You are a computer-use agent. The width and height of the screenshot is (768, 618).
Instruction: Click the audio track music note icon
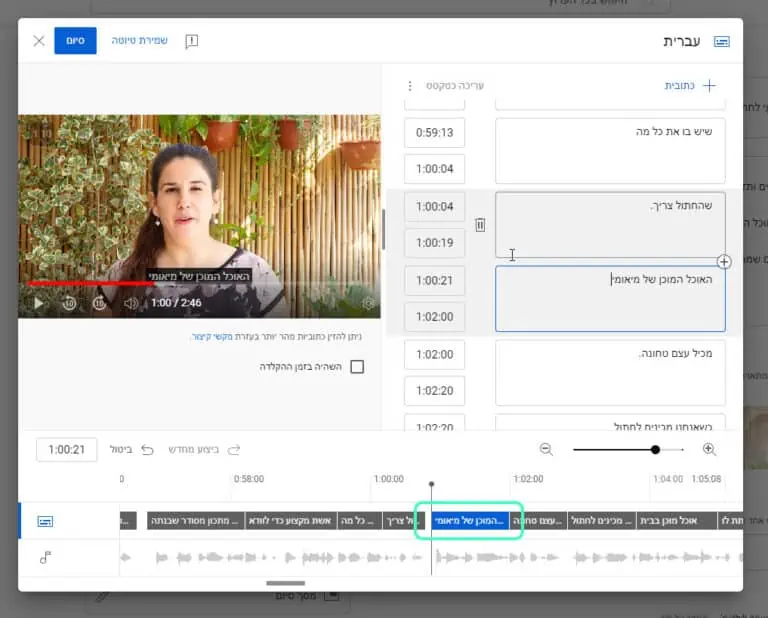click(45, 557)
